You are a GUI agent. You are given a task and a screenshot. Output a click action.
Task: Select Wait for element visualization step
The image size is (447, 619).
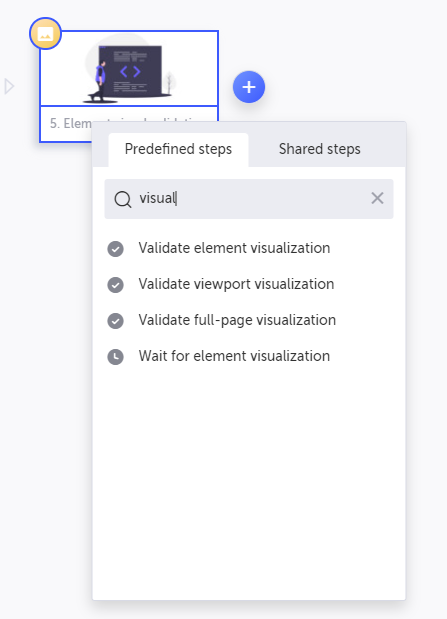pos(234,356)
